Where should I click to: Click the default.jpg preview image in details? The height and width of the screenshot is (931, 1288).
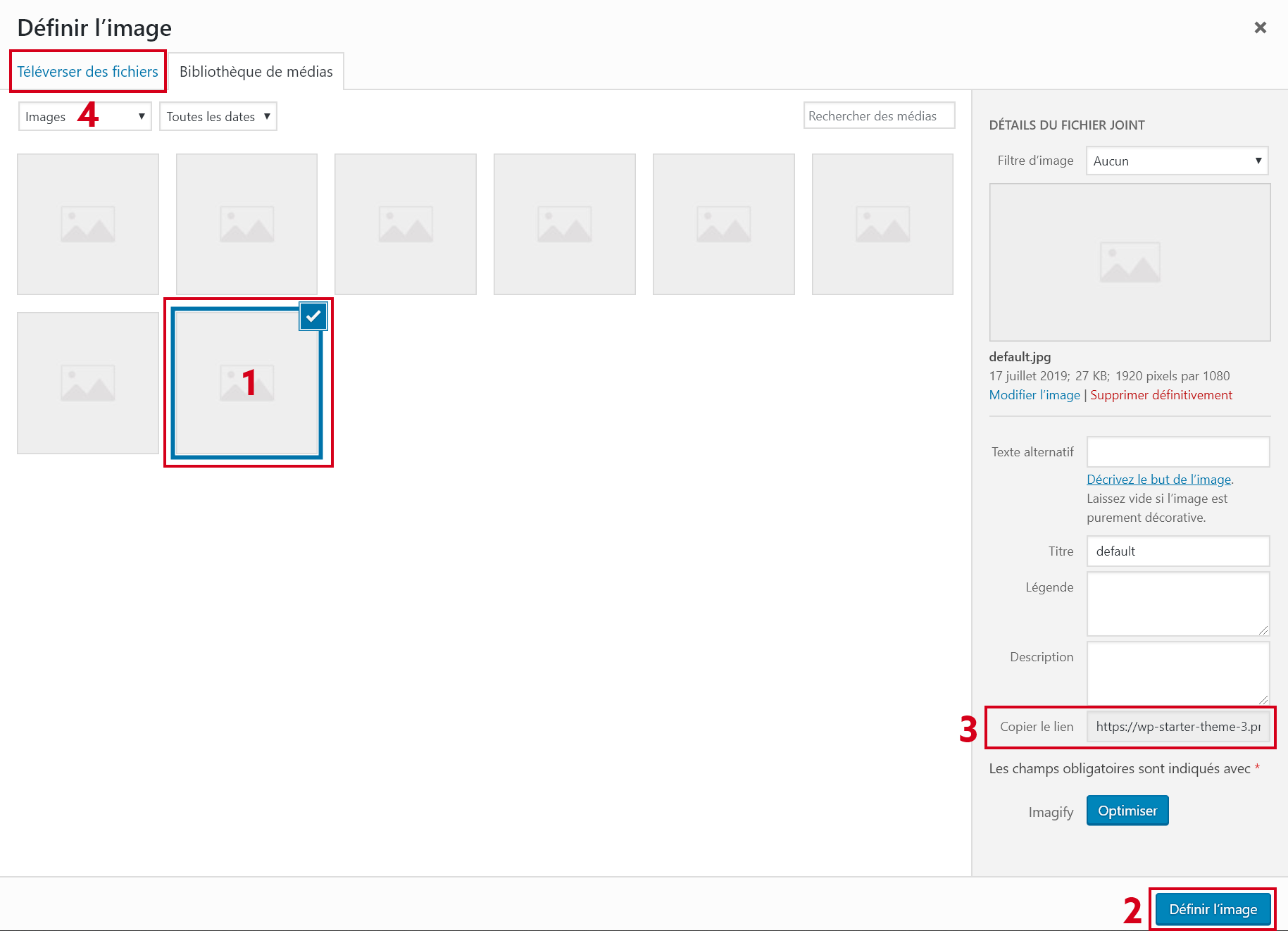coord(1129,263)
